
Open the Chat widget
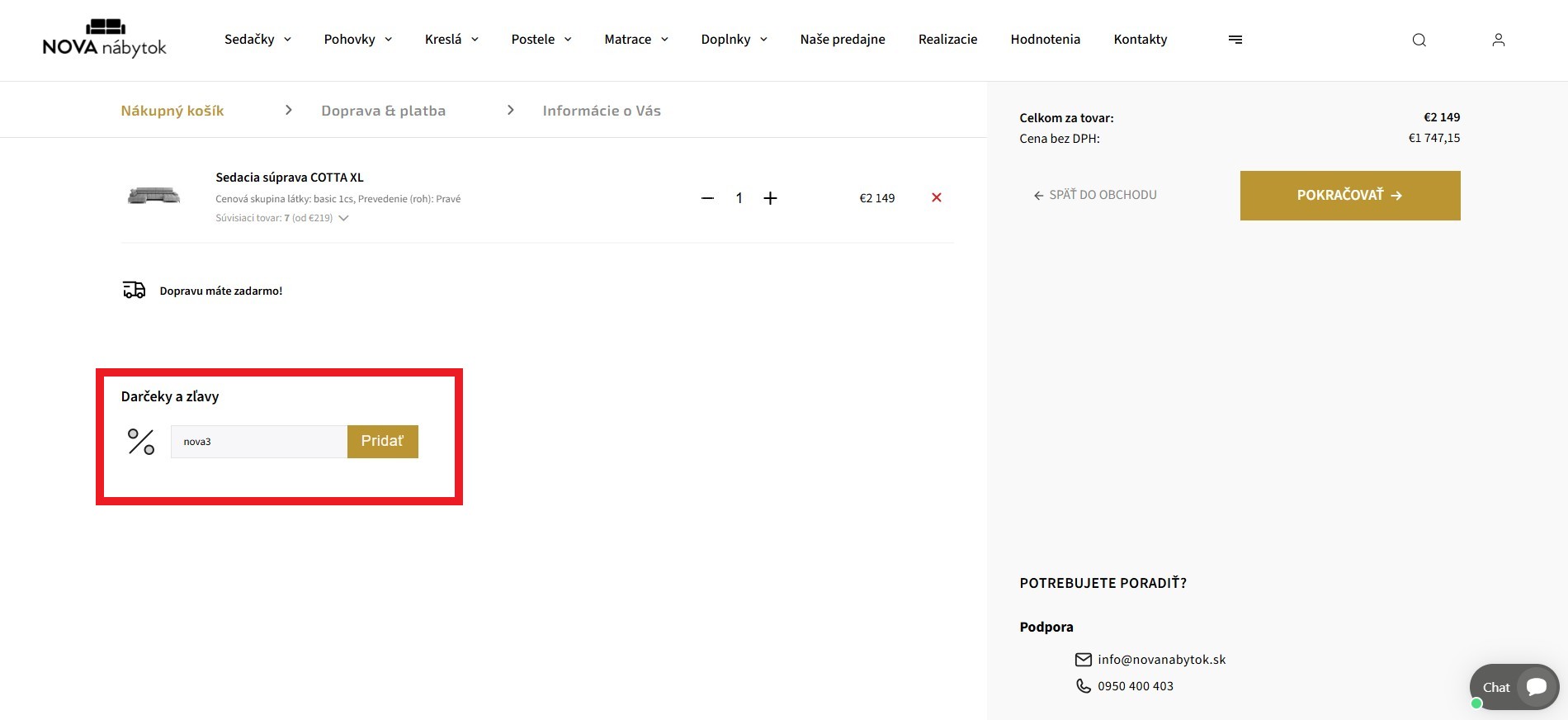coord(1514,687)
